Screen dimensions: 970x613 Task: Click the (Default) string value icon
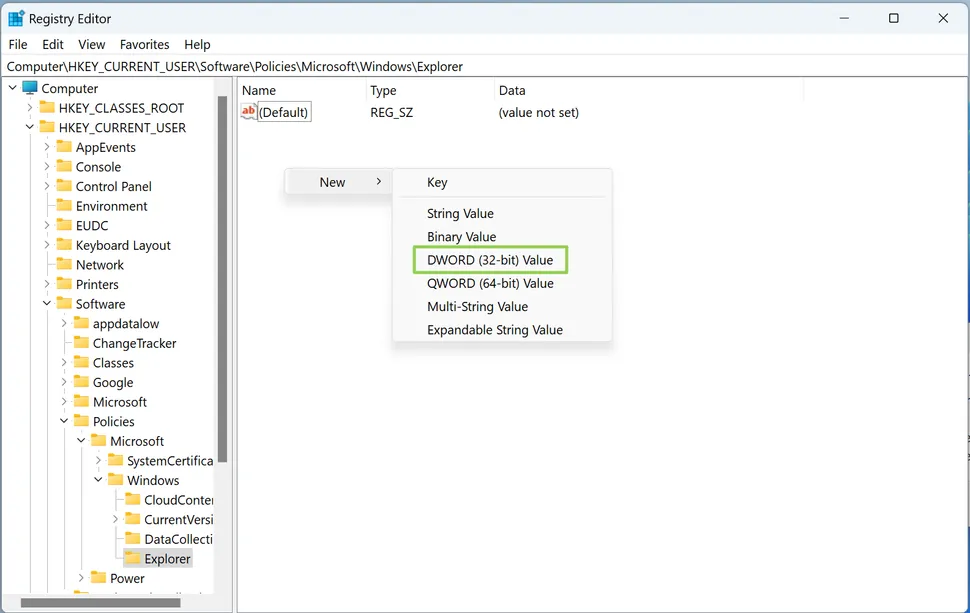pos(249,112)
